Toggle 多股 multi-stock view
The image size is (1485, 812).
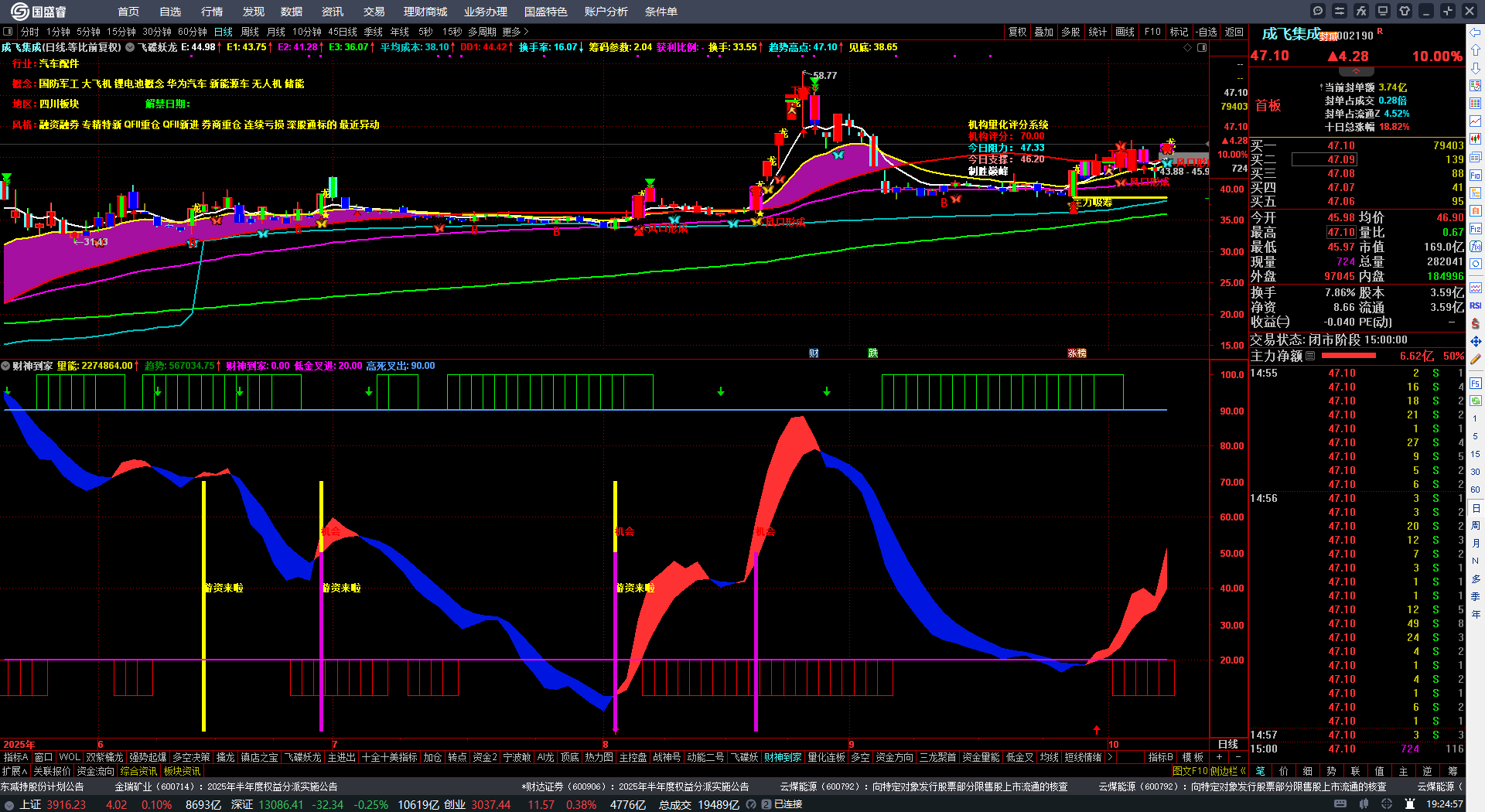(x=1070, y=32)
